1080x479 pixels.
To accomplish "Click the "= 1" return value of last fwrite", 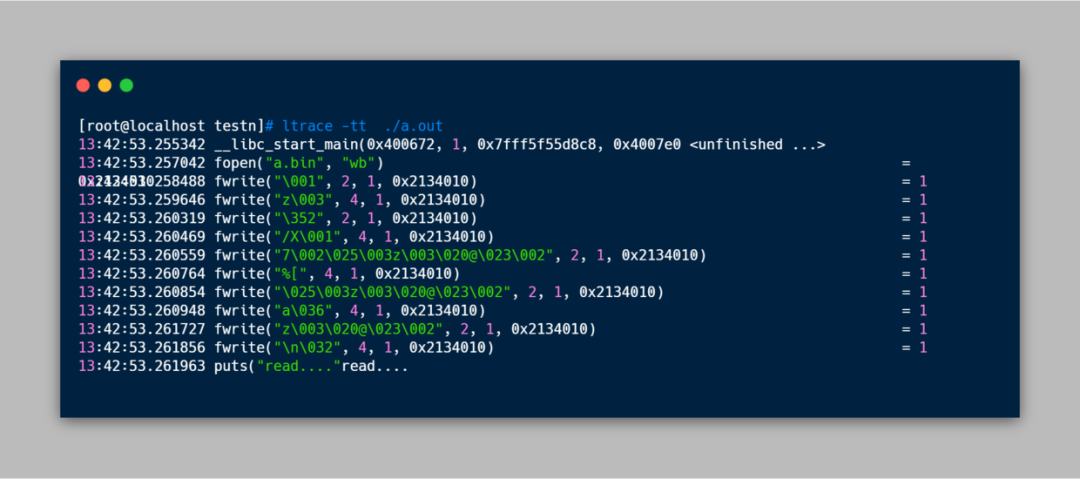I will point(914,349).
